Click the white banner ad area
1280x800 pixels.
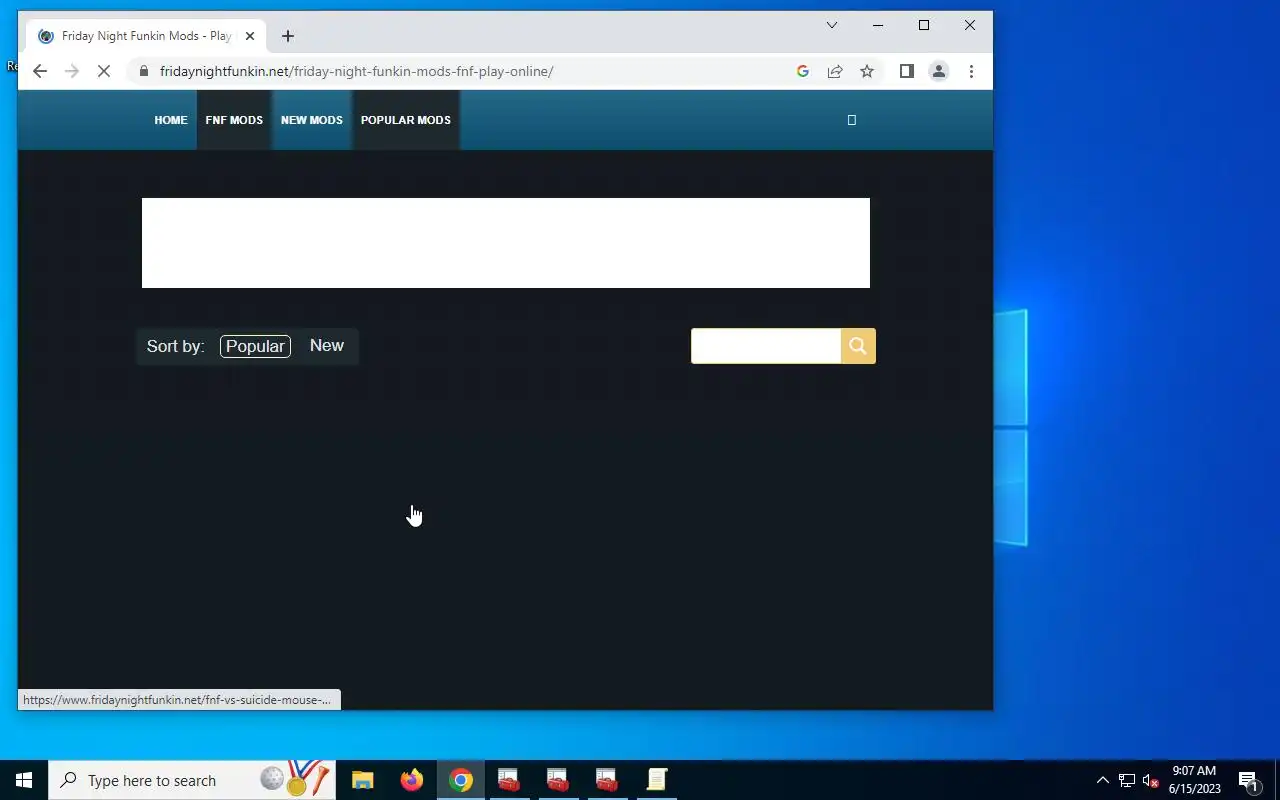tap(506, 243)
